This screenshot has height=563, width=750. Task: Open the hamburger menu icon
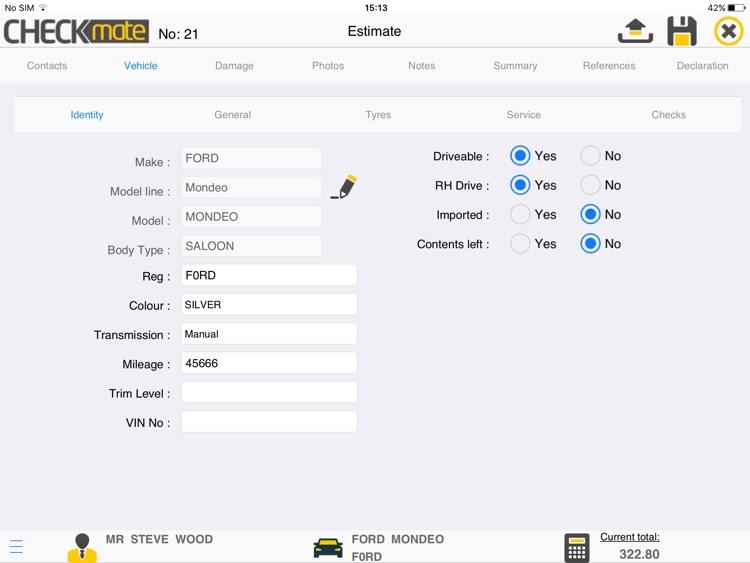(x=16, y=546)
